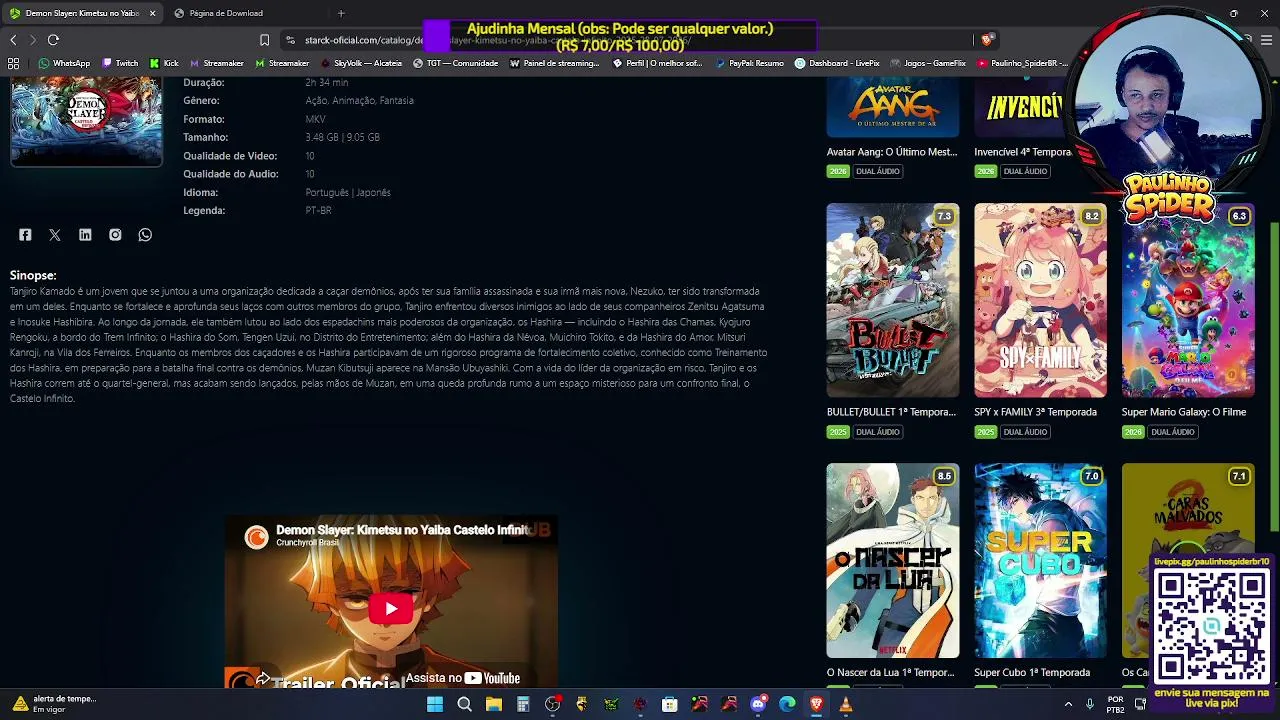Open Calculator from the taskbar
This screenshot has width=1280, height=720.
point(522,704)
